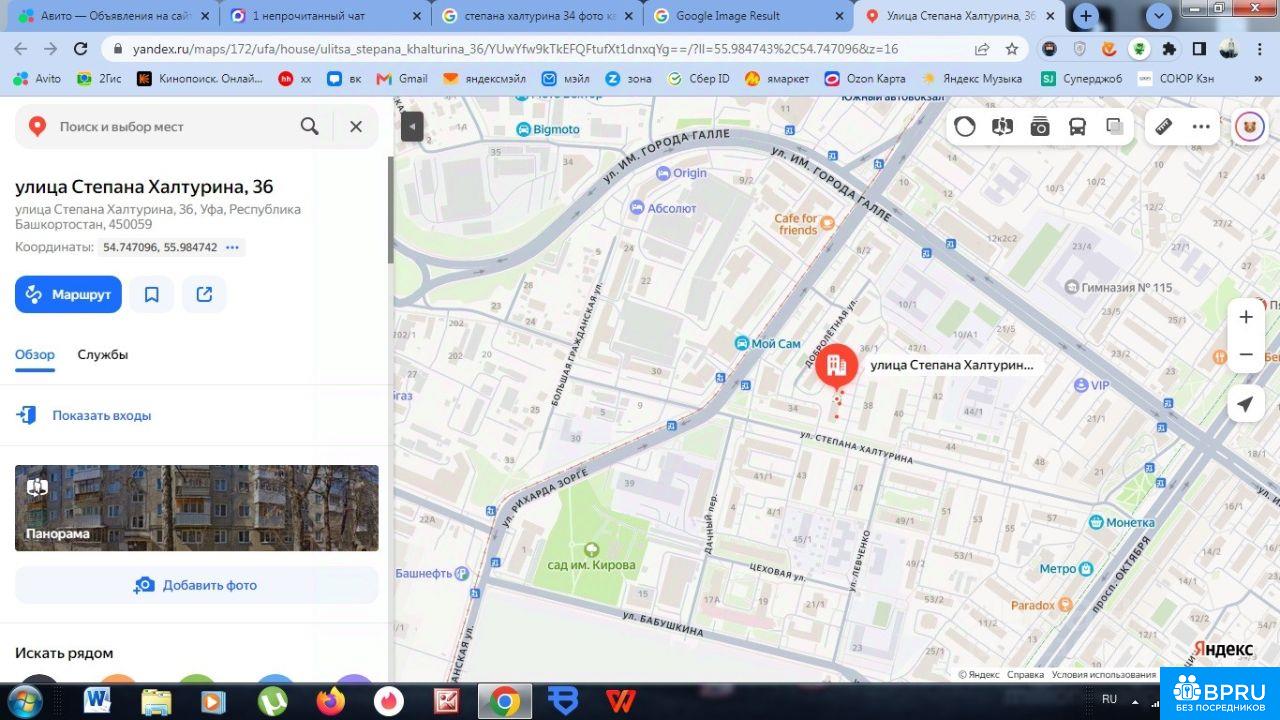
Task: Click the 'Paradox' place marker
Action: click(x=1041, y=605)
